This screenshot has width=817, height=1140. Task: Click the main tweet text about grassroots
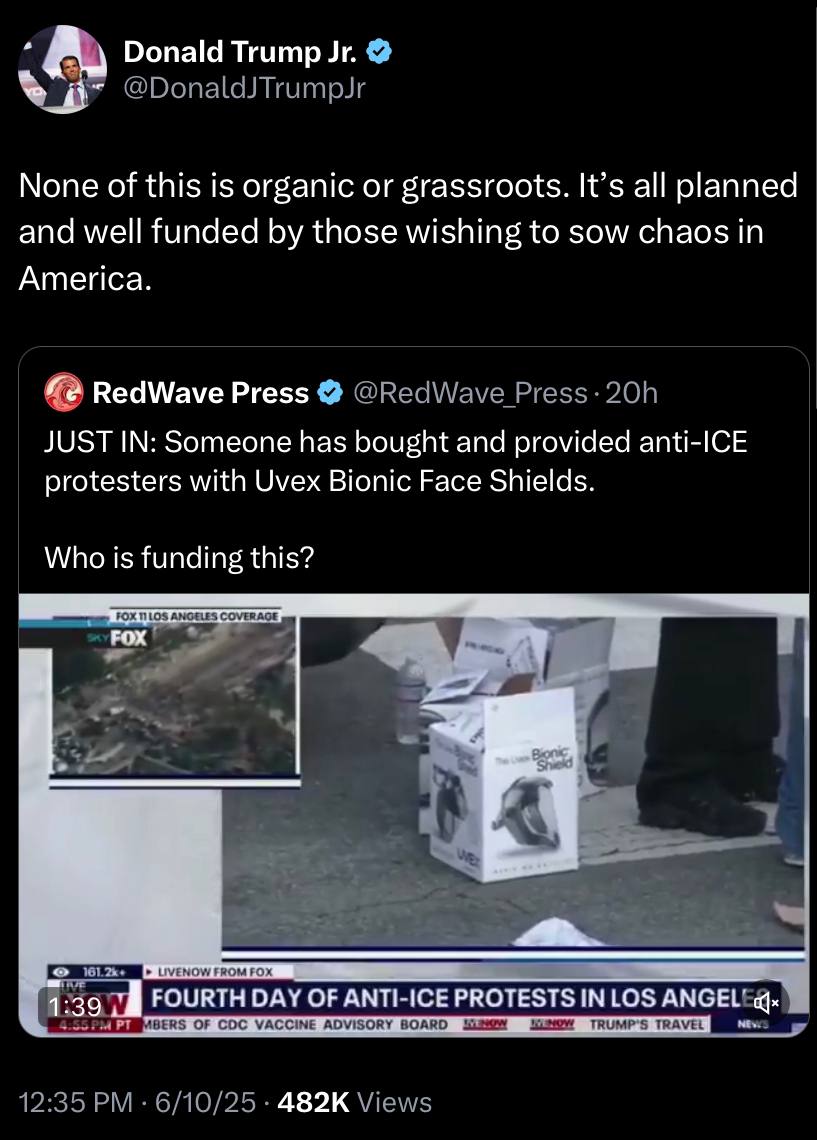(408, 231)
